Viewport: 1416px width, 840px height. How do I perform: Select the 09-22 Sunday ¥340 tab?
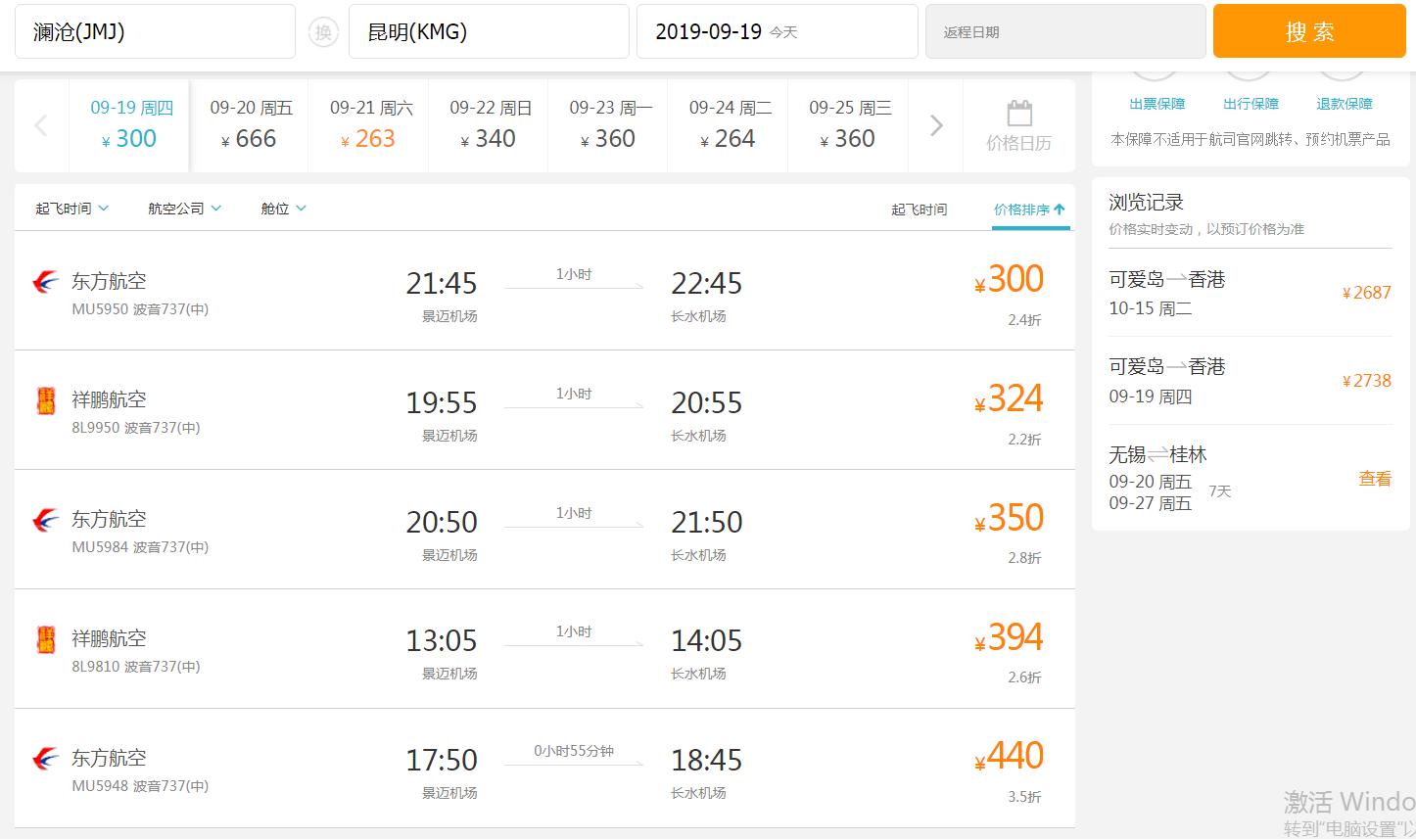[x=489, y=125]
